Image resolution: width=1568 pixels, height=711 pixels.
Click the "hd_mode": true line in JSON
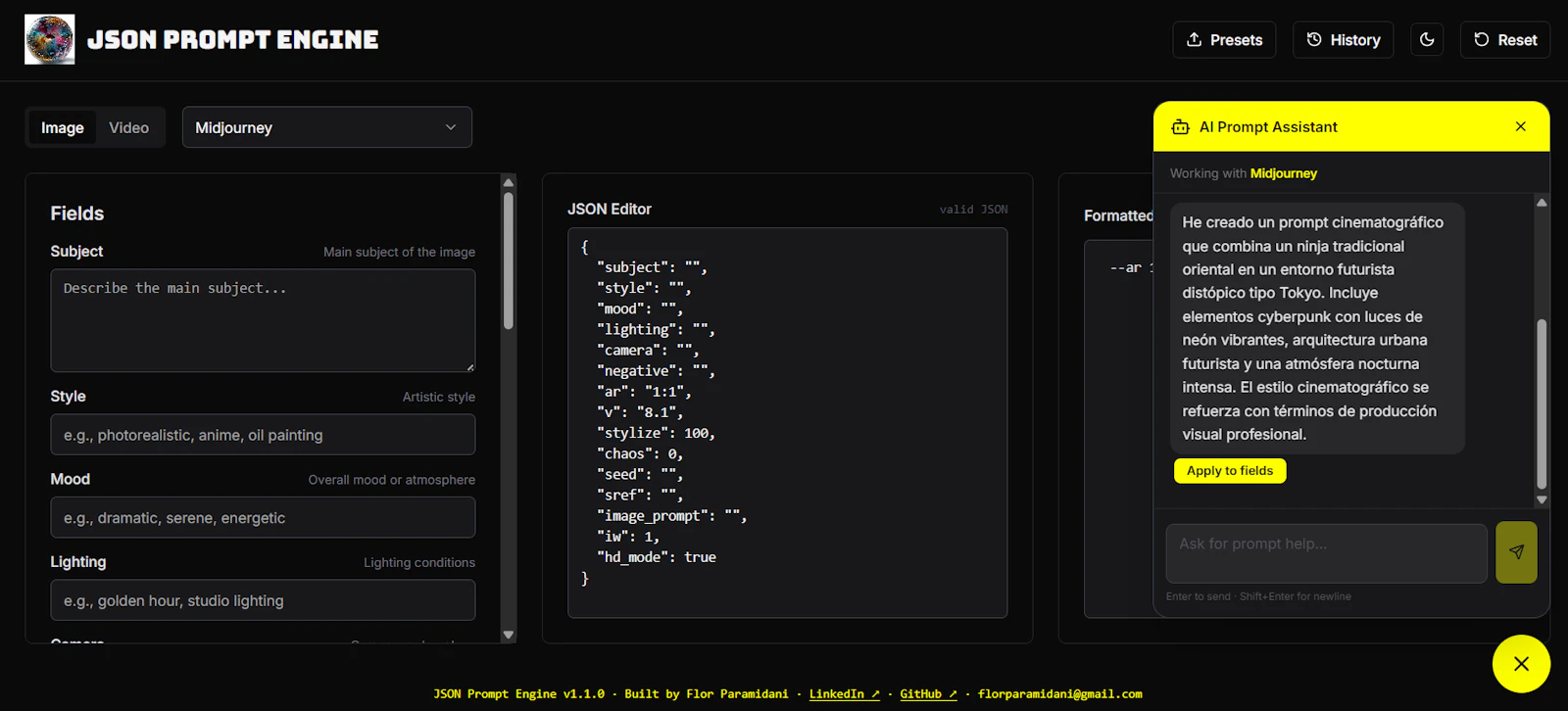[x=656, y=557]
